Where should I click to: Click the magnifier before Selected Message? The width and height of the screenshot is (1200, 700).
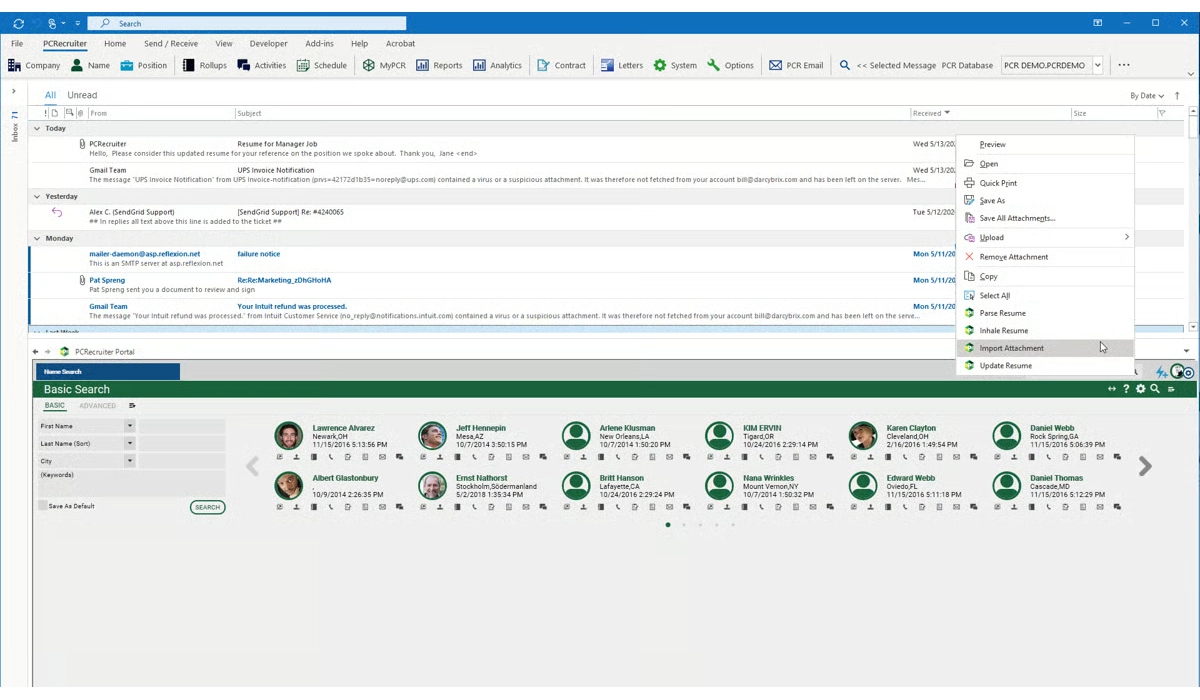845,65
